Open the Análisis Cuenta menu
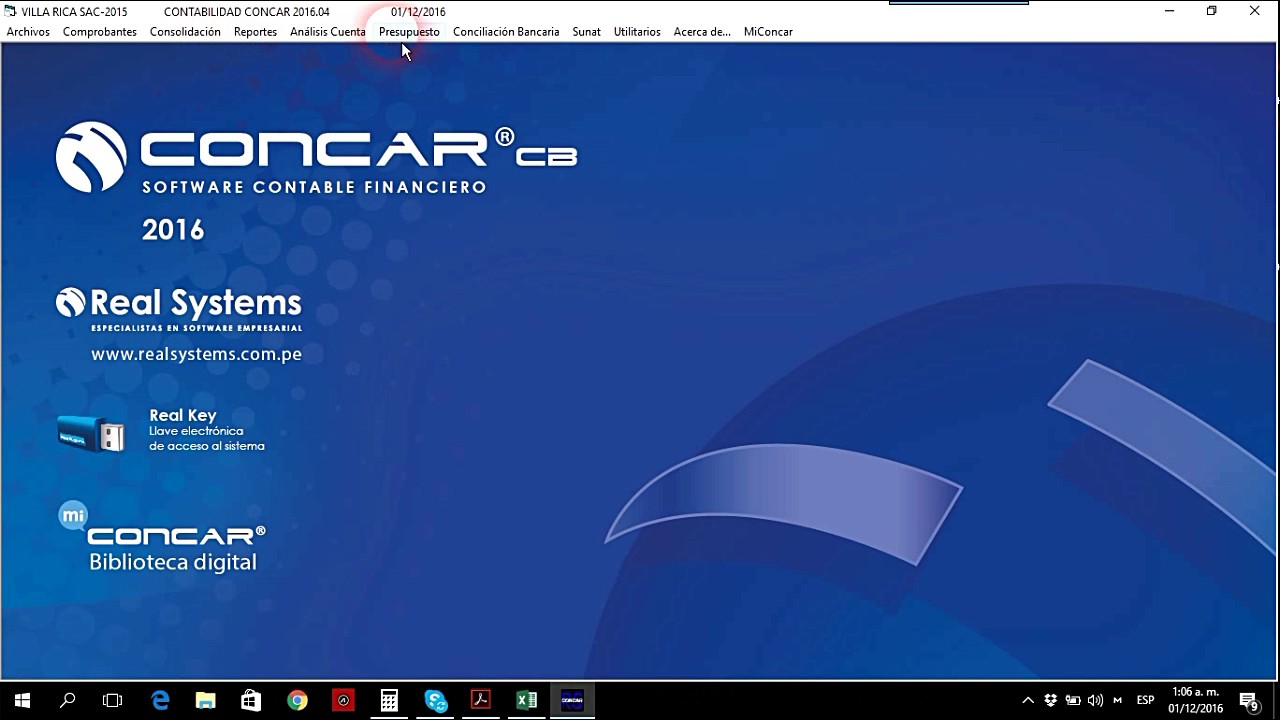The image size is (1280, 720). pyautogui.click(x=328, y=32)
